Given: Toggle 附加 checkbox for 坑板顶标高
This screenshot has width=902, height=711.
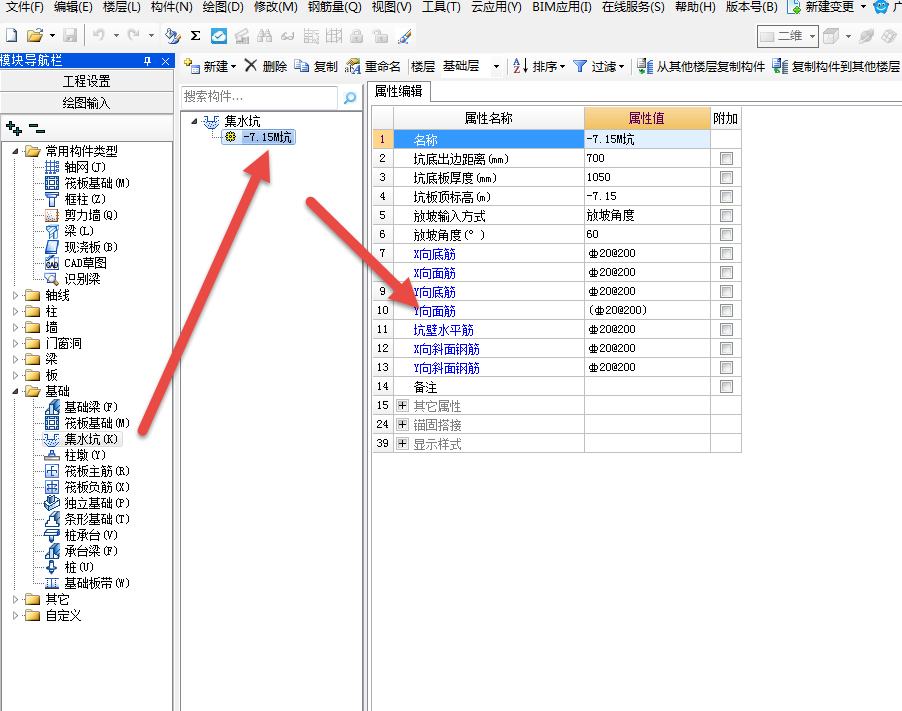Looking at the screenshot, I should click(x=726, y=197).
